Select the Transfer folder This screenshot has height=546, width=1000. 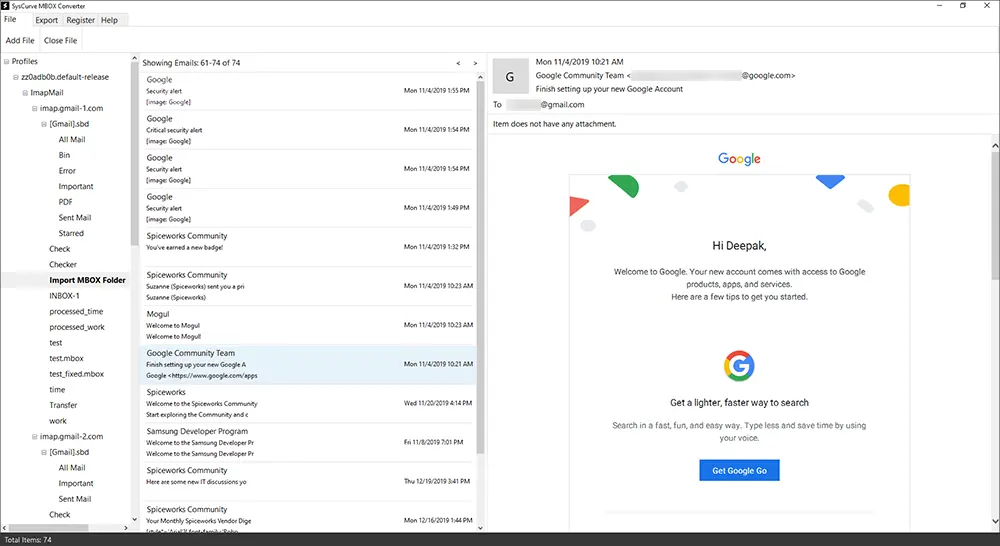(x=63, y=405)
